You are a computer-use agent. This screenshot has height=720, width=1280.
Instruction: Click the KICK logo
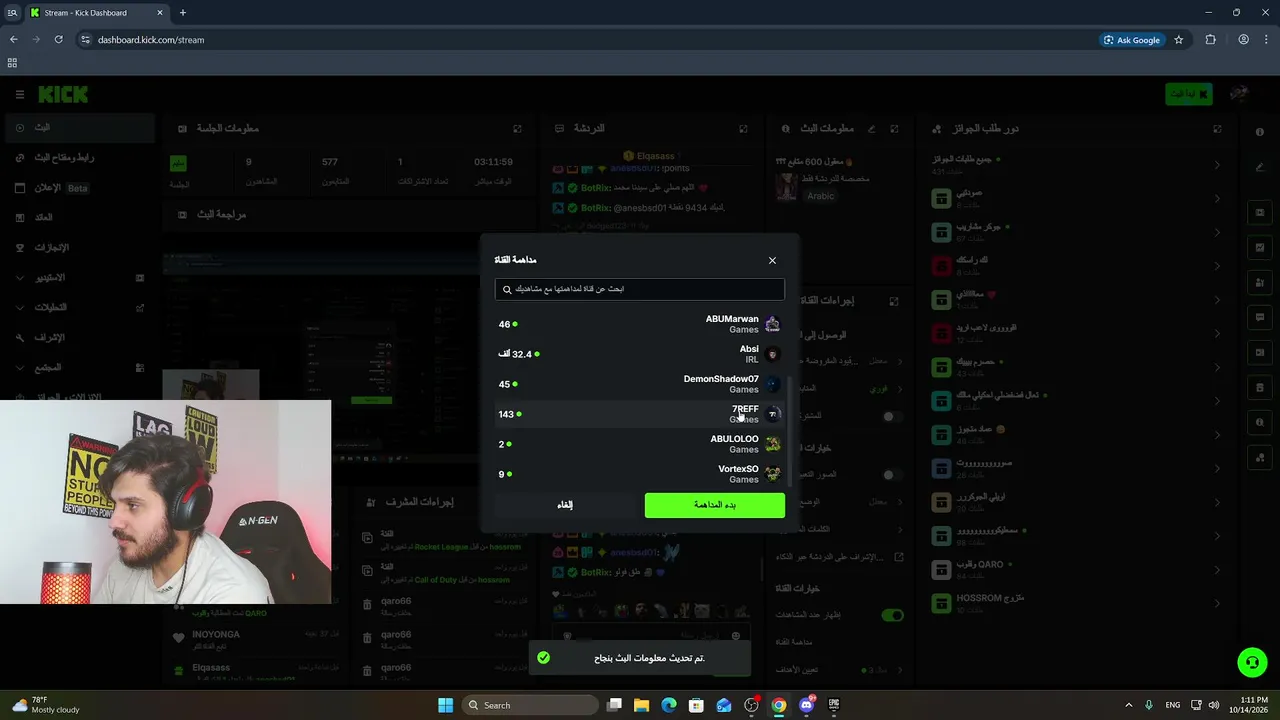[x=63, y=94]
